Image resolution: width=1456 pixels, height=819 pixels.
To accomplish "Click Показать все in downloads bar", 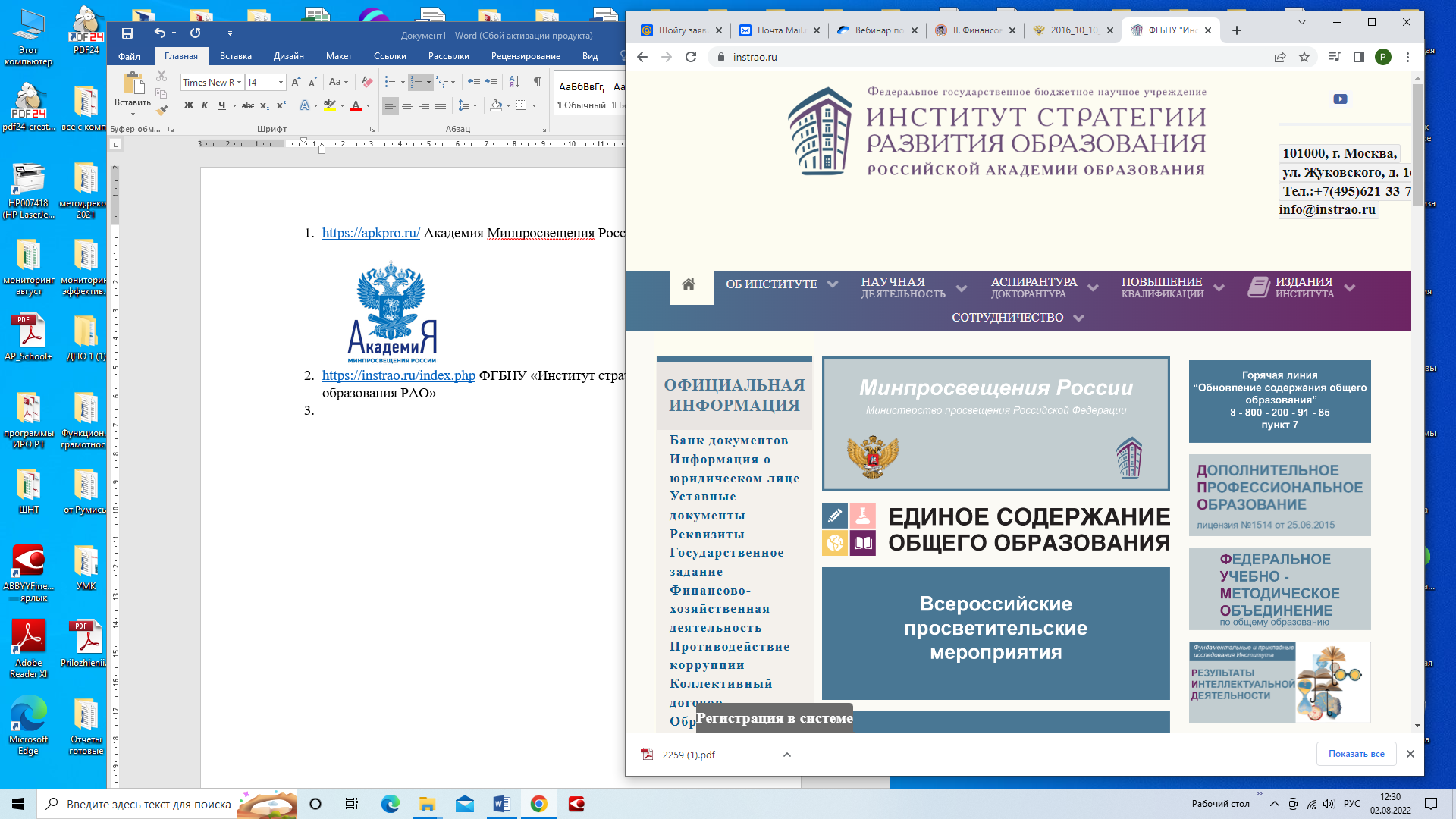I will point(1356,754).
